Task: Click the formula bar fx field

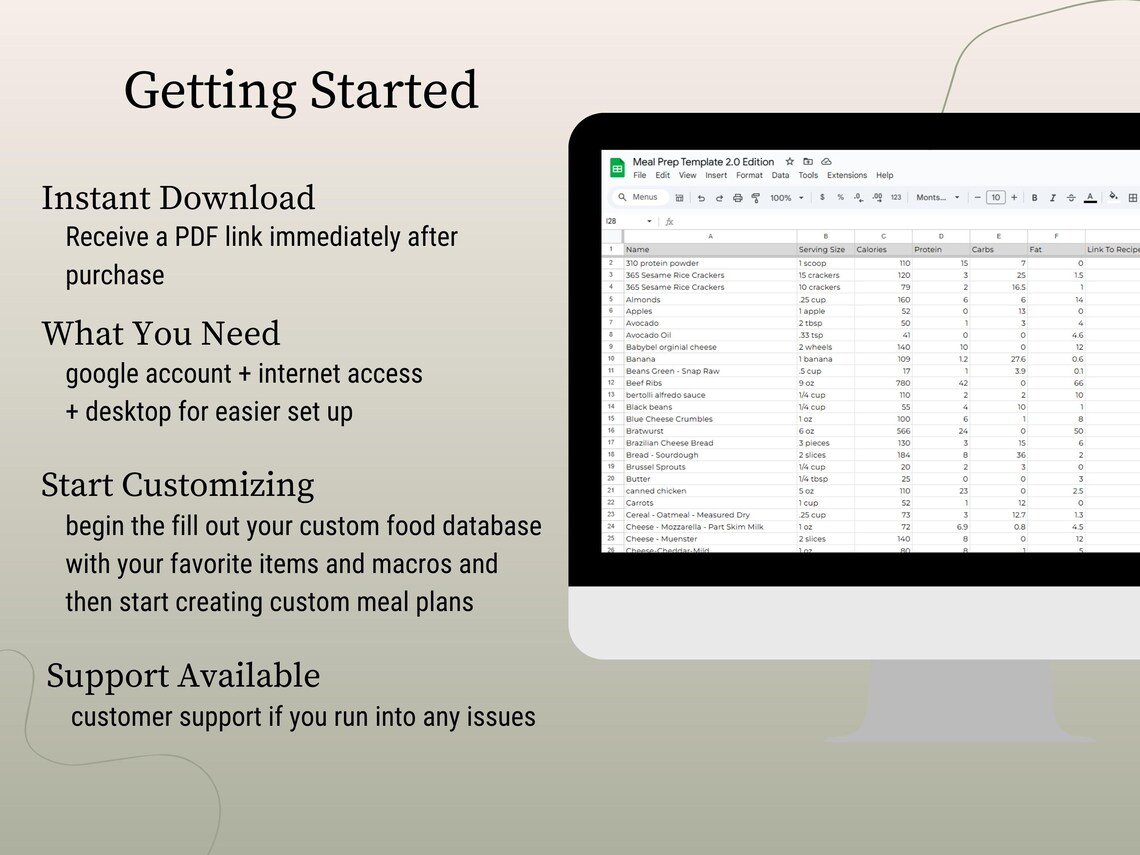Action: [x=670, y=222]
